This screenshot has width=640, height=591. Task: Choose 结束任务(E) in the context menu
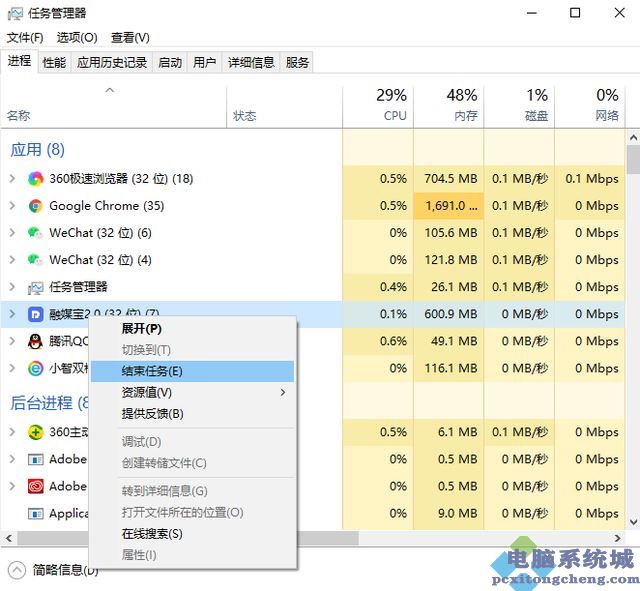tap(192, 371)
